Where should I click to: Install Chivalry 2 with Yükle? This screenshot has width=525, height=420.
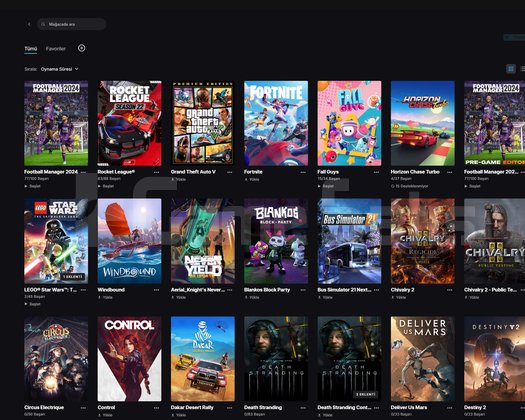pyautogui.click(x=398, y=297)
